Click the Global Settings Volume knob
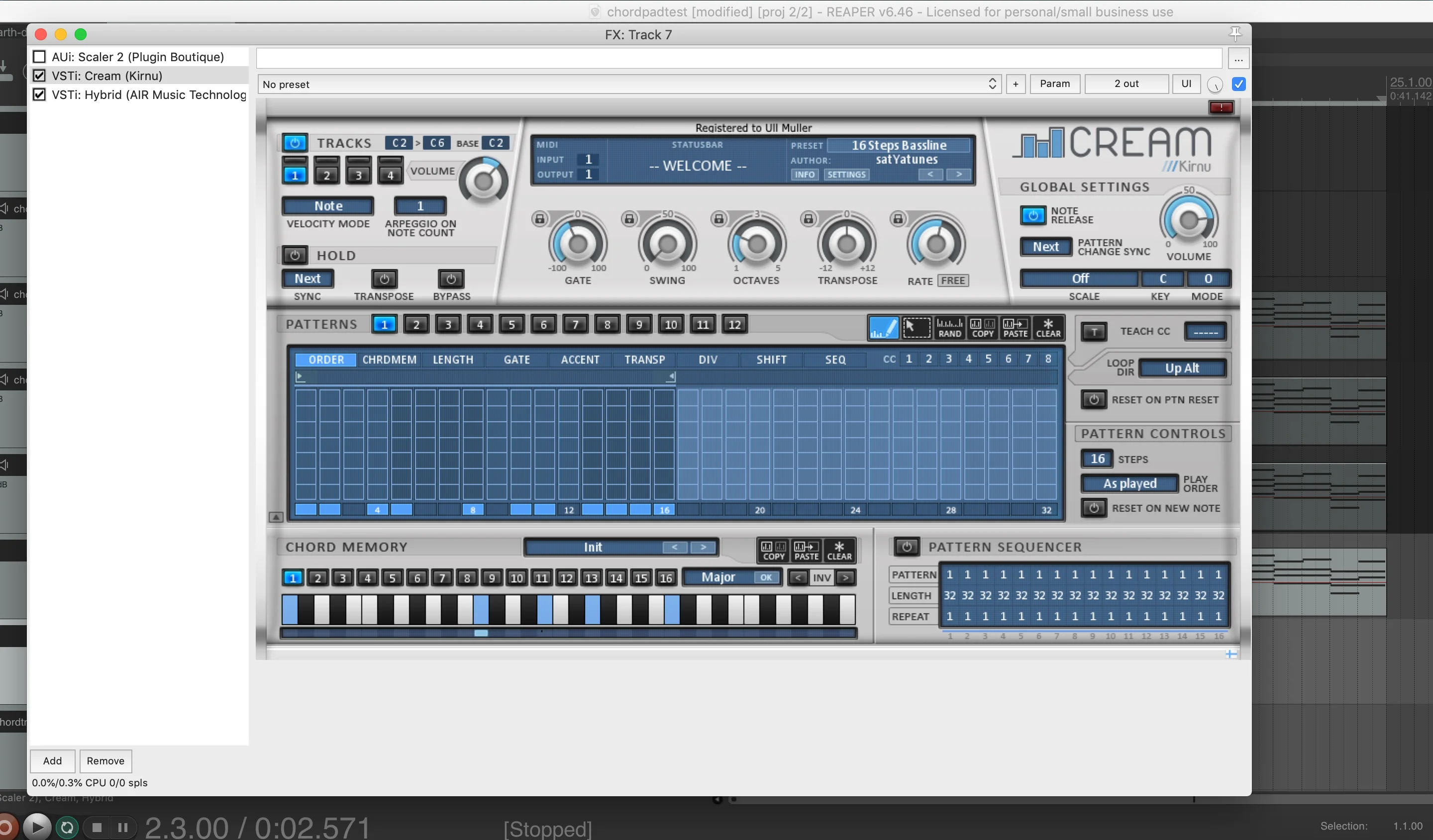Screen dimensions: 1433x840 [x=1189, y=220]
